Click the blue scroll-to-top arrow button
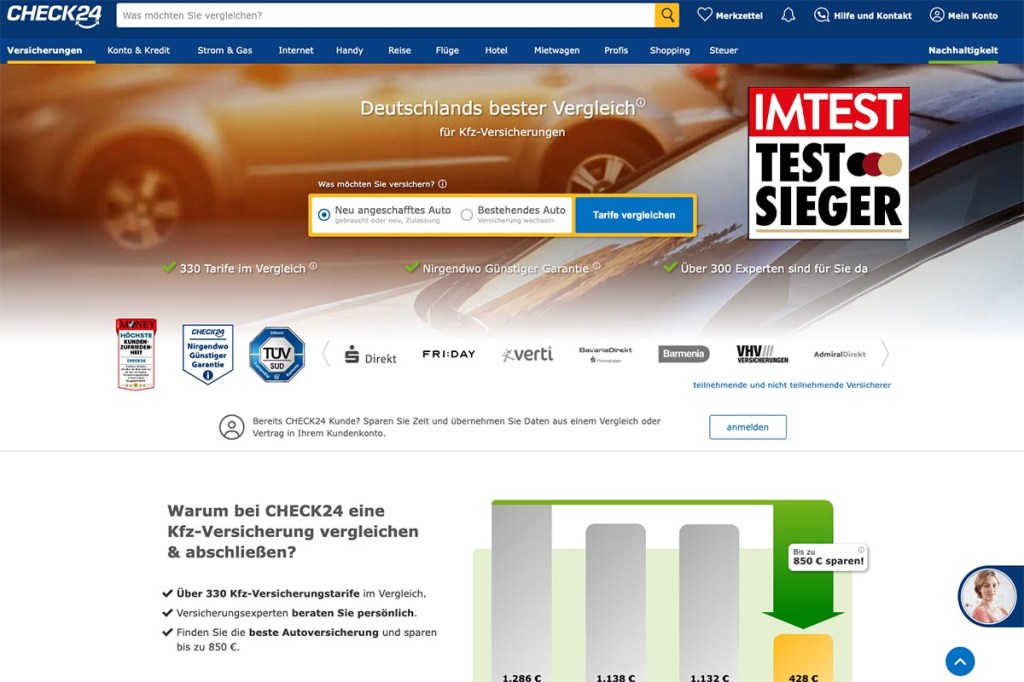The height and width of the screenshot is (682, 1024). point(960,661)
